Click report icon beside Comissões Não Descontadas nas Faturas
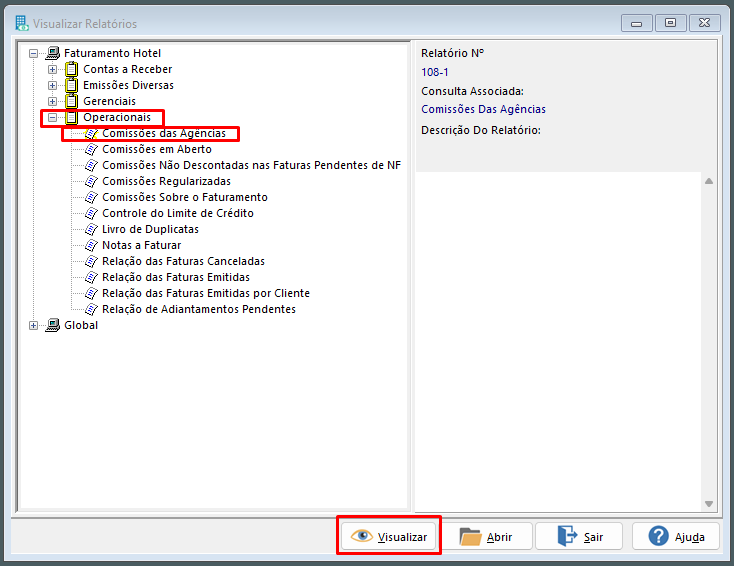The height and width of the screenshot is (566, 734). [x=91, y=165]
